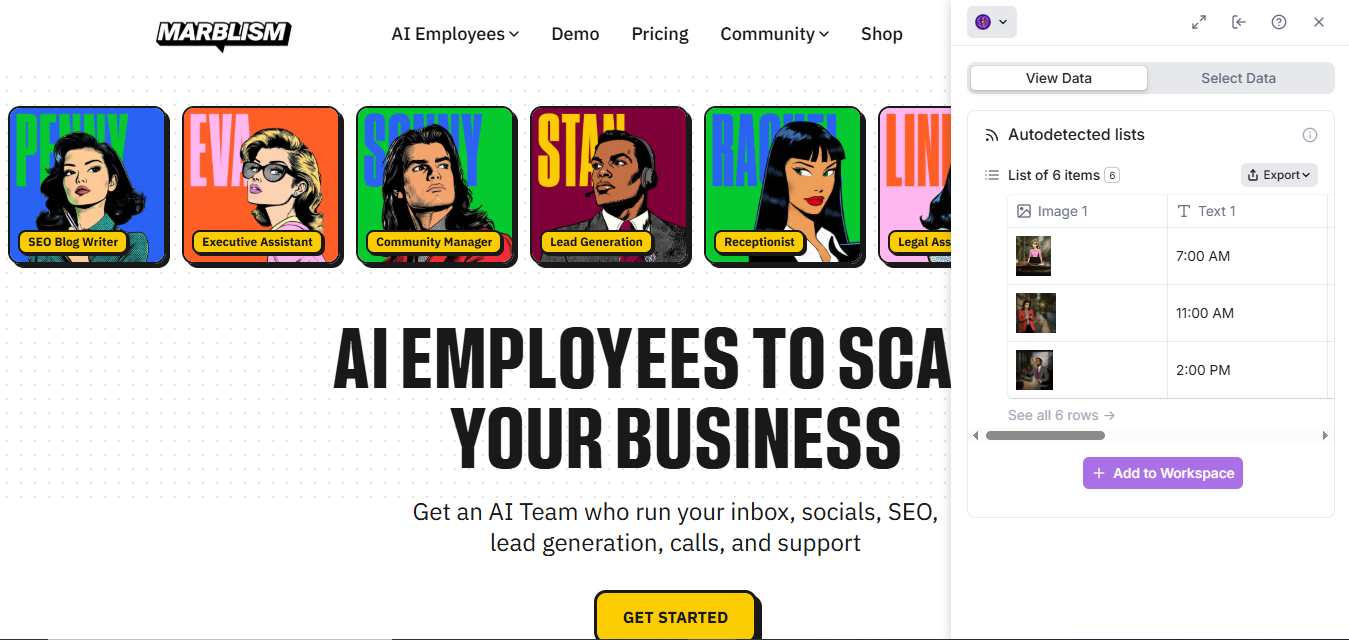Switch to View Data mode
Image resolution: width=1349 pixels, height=640 pixels.
[x=1059, y=78]
